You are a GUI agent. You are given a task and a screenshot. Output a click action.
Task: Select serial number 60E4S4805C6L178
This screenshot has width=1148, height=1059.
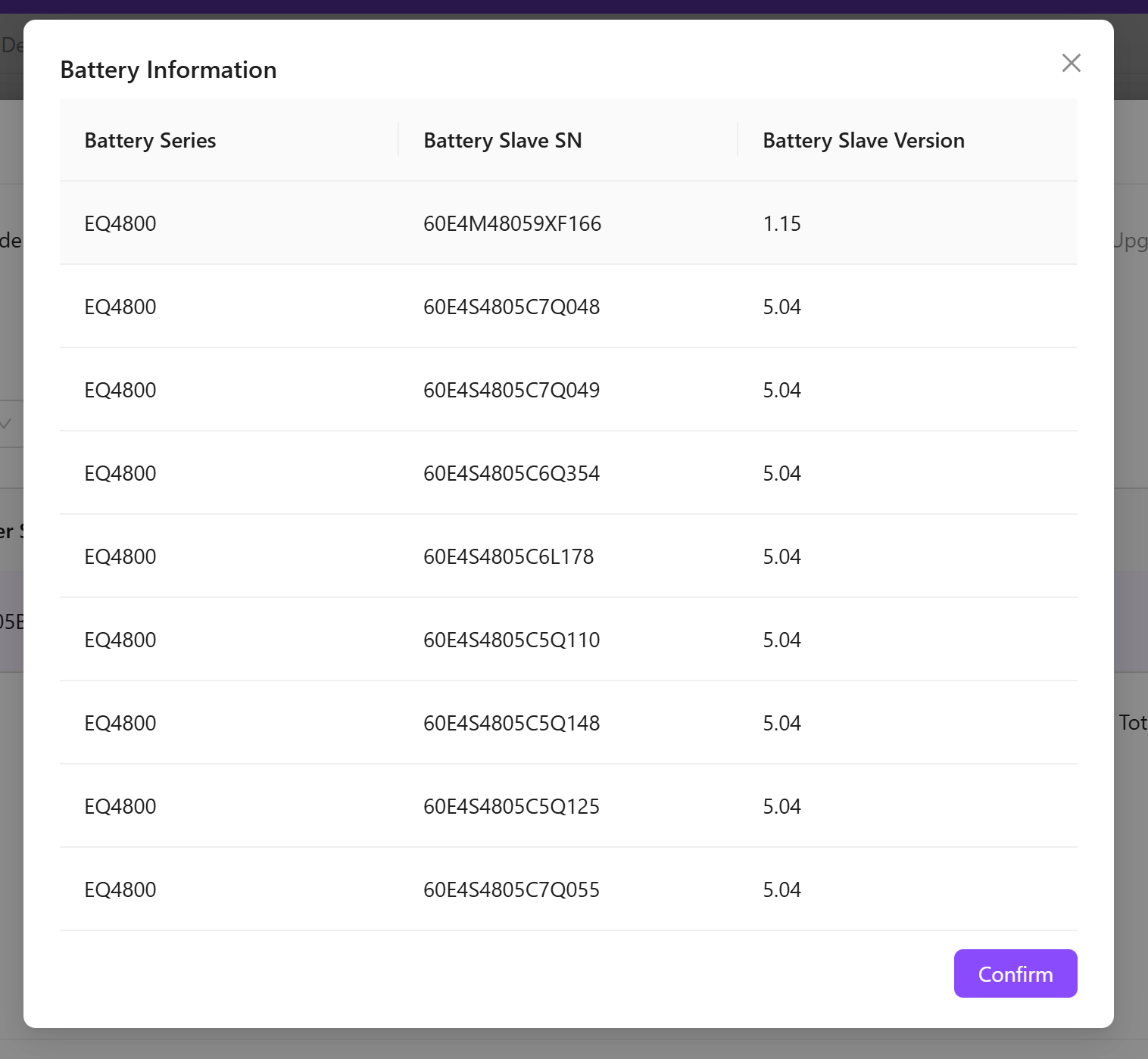[508, 557]
